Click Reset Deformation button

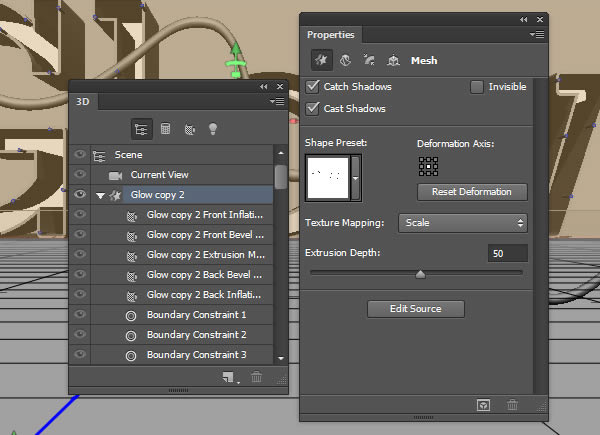point(472,192)
